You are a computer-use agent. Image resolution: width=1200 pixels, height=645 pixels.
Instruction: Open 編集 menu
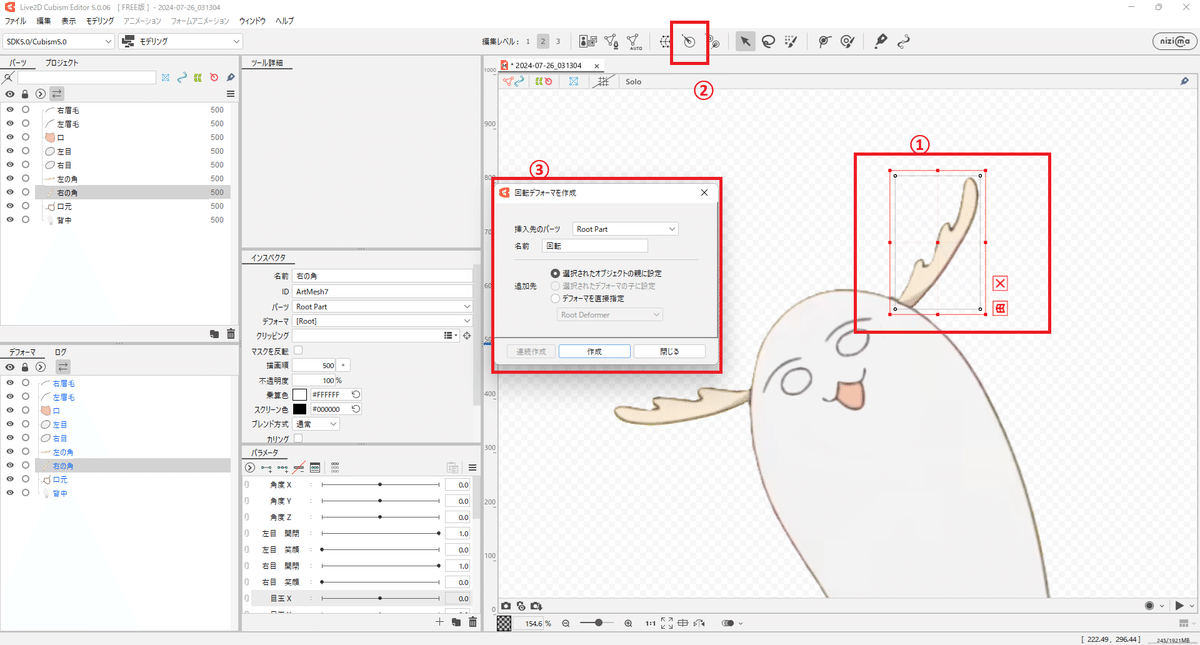(x=44, y=21)
